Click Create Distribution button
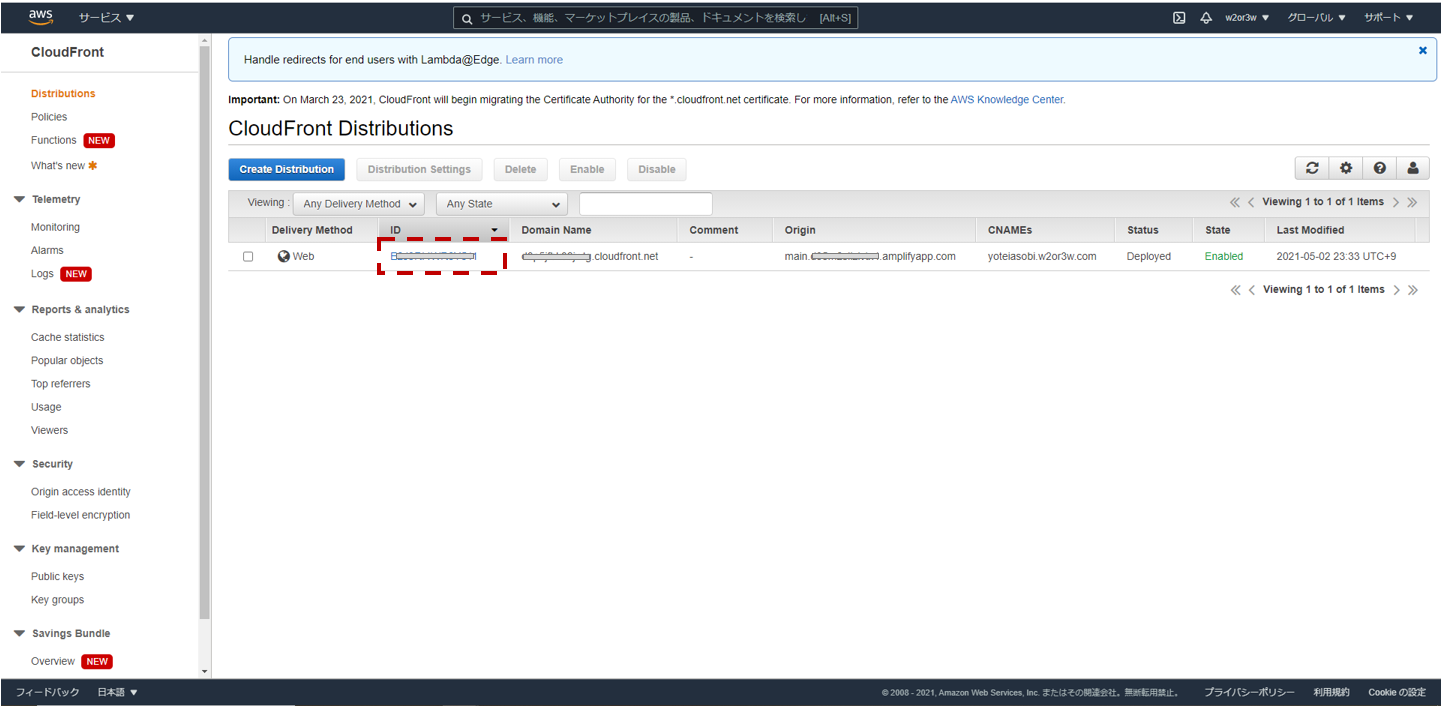The width and height of the screenshot is (1443, 706). tap(287, 169)
